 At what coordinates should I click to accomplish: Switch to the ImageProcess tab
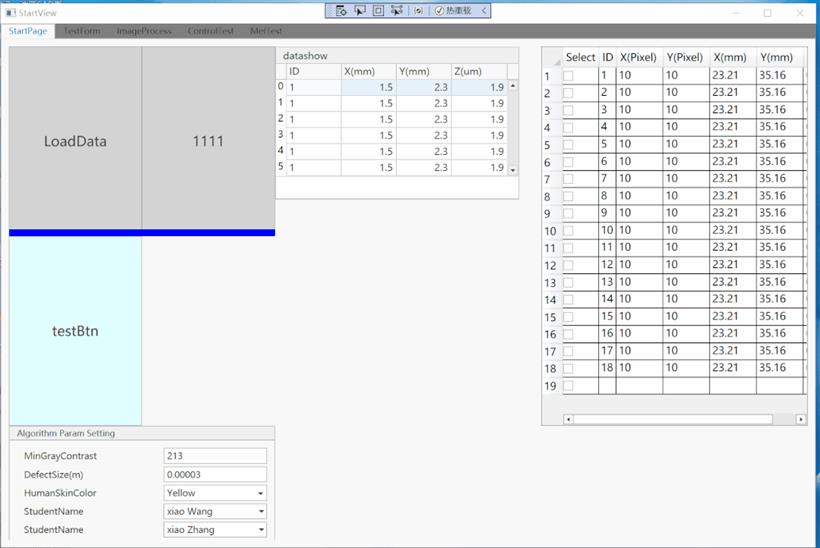point(144,31)
